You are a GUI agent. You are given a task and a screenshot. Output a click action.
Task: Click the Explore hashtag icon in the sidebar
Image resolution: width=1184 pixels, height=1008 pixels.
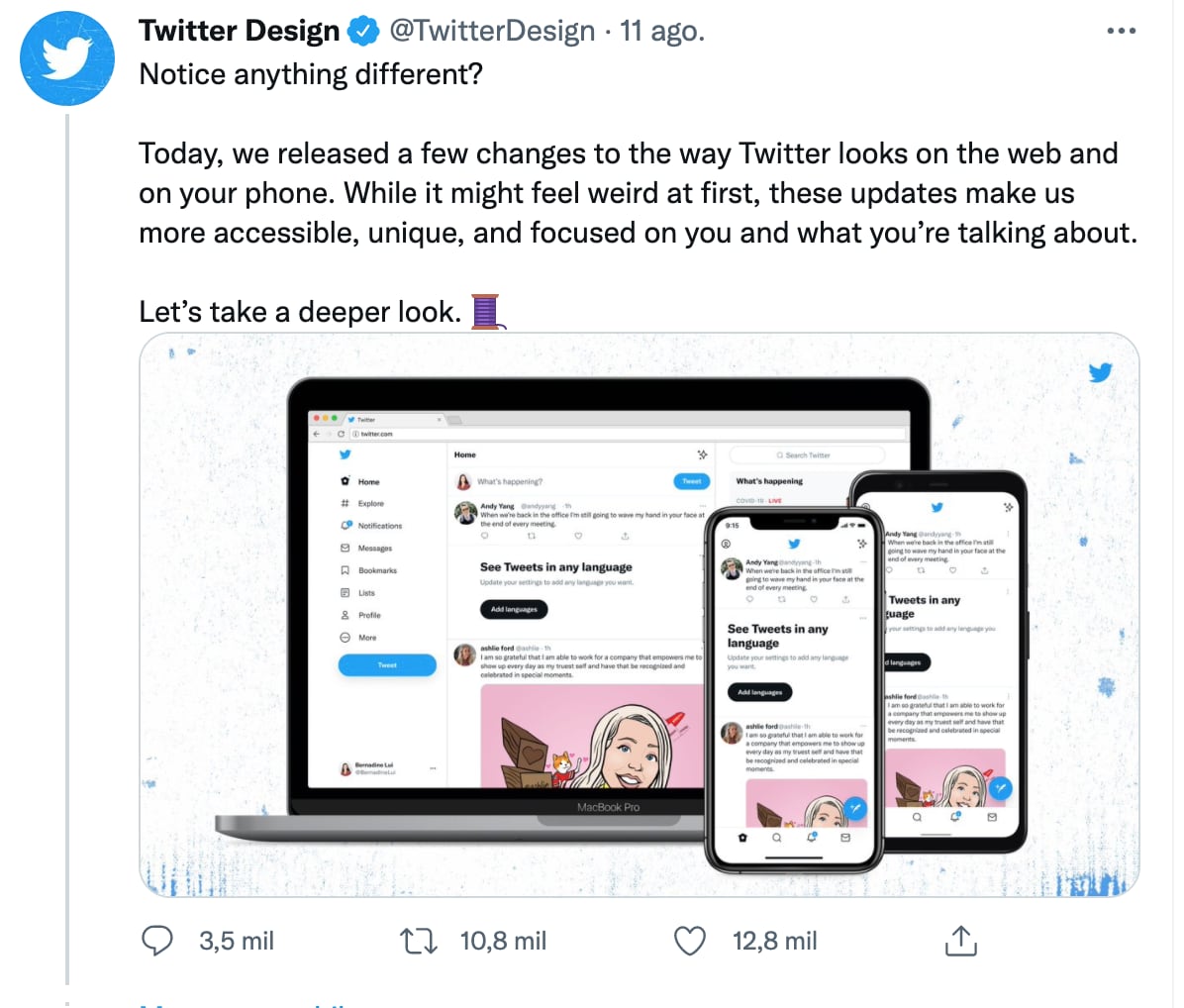344,503
